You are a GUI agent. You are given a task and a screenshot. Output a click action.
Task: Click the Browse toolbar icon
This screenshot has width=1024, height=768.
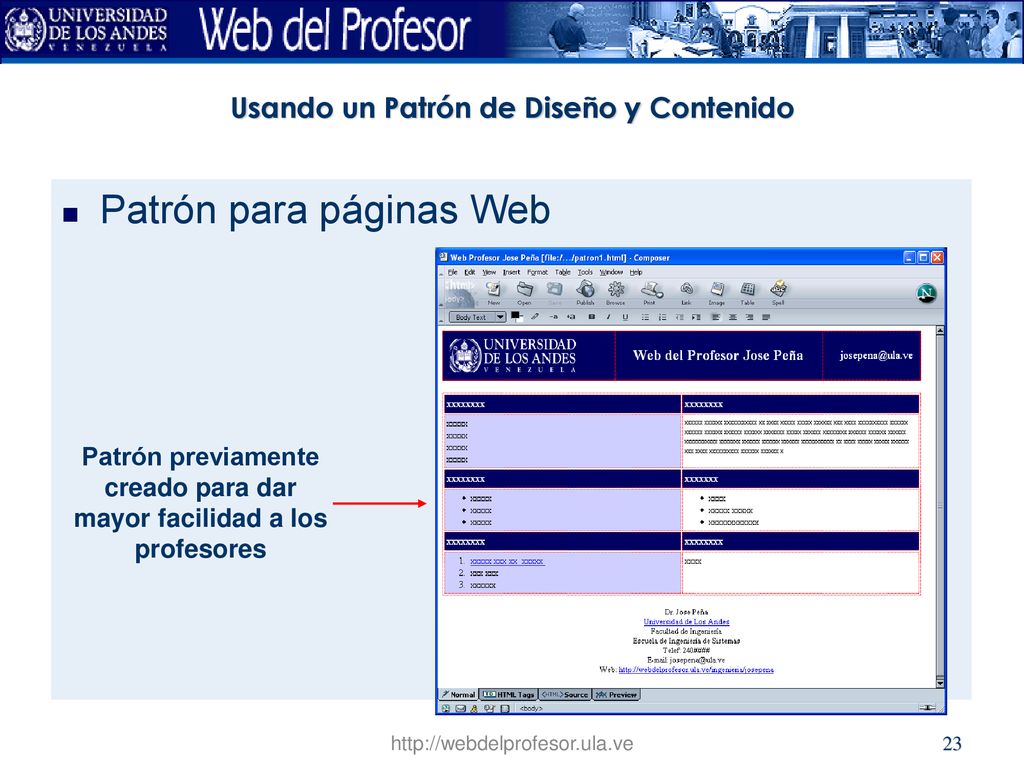click(x=616, y=293)
